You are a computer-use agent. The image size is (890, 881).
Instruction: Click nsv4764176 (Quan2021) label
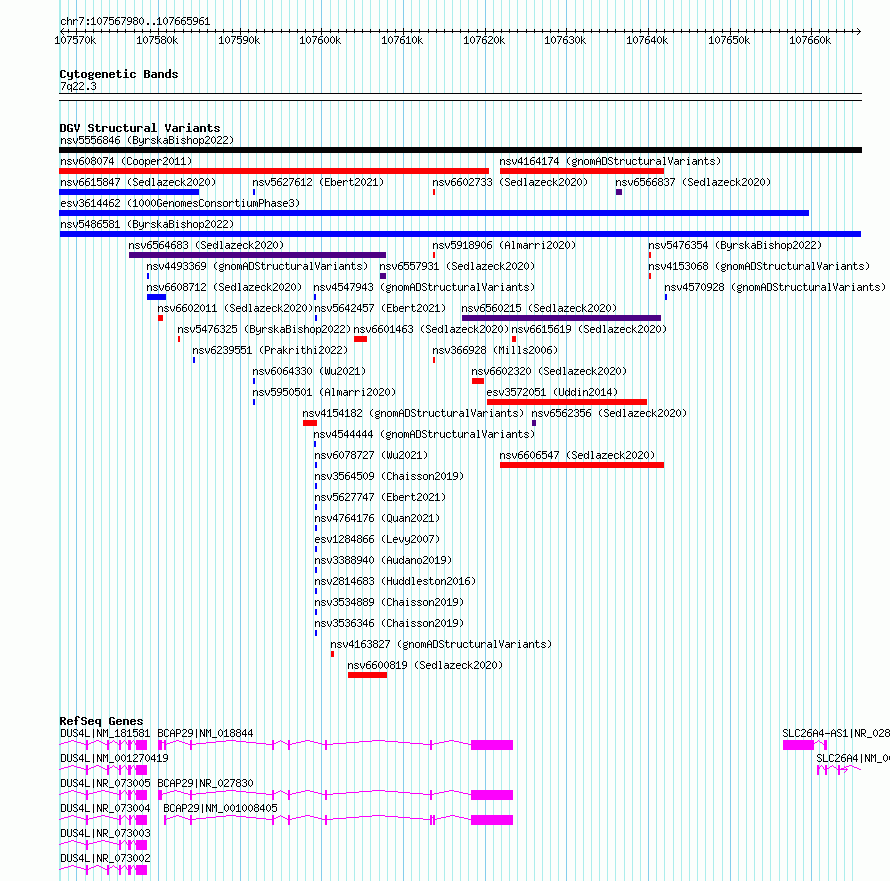coord(377,518)
